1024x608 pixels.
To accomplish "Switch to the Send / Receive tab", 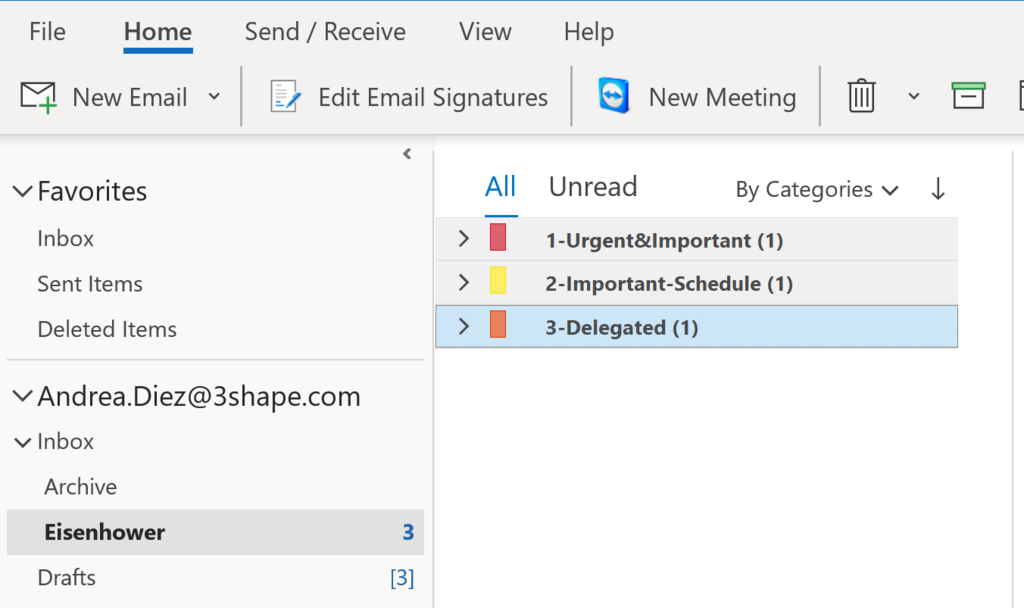I will (x=325, y=32).
